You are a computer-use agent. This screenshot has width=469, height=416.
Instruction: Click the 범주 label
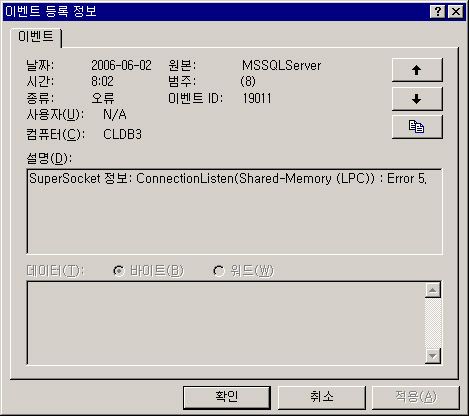coord(182,81)
